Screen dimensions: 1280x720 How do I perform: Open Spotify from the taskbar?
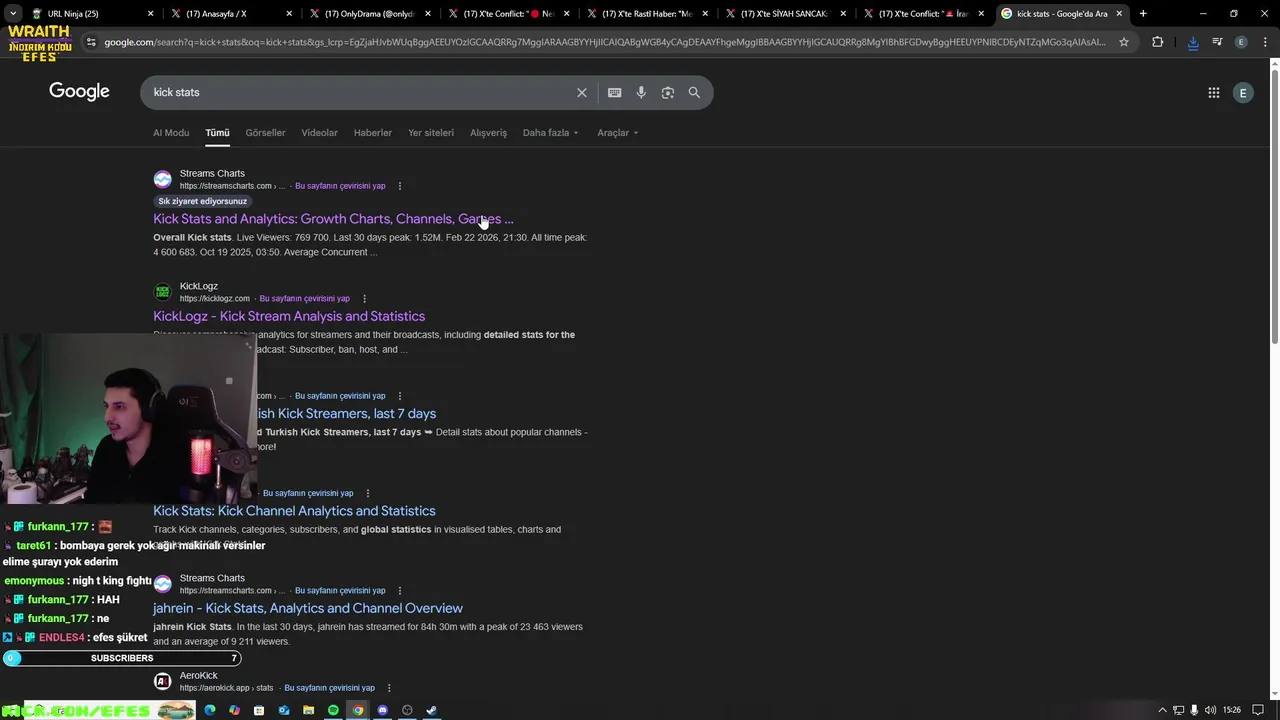(x=333, y=710)
